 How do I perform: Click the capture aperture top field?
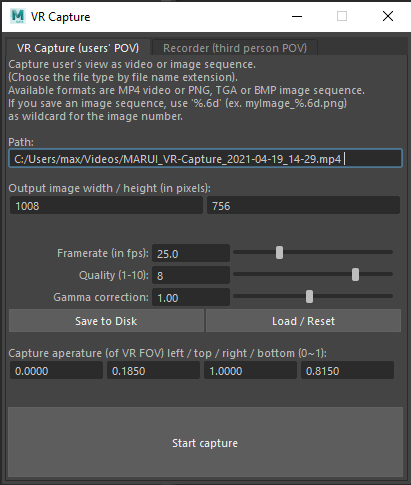[153, 370]
